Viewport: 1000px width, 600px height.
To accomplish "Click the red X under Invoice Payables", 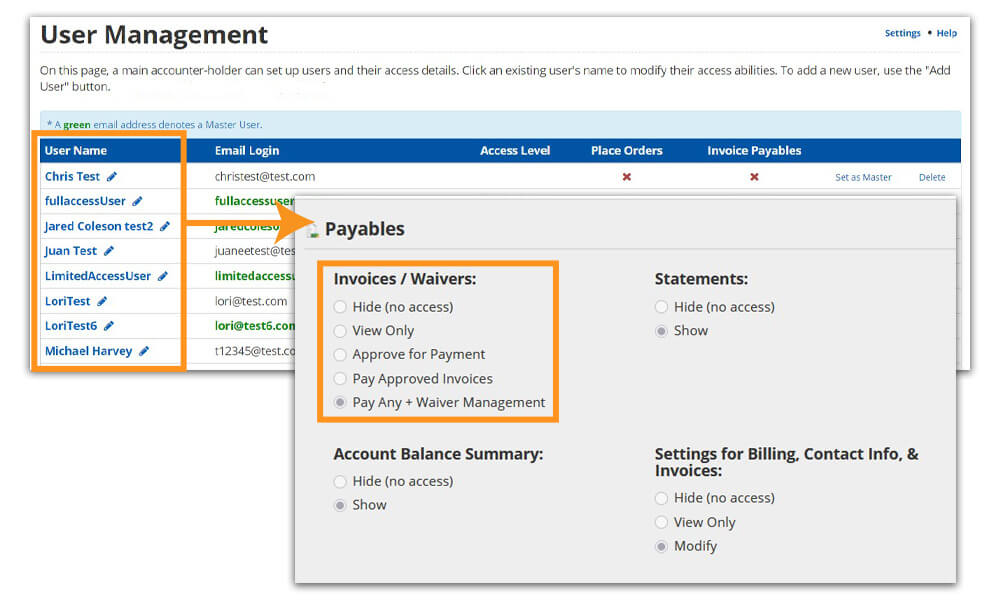I will (754, 177).
